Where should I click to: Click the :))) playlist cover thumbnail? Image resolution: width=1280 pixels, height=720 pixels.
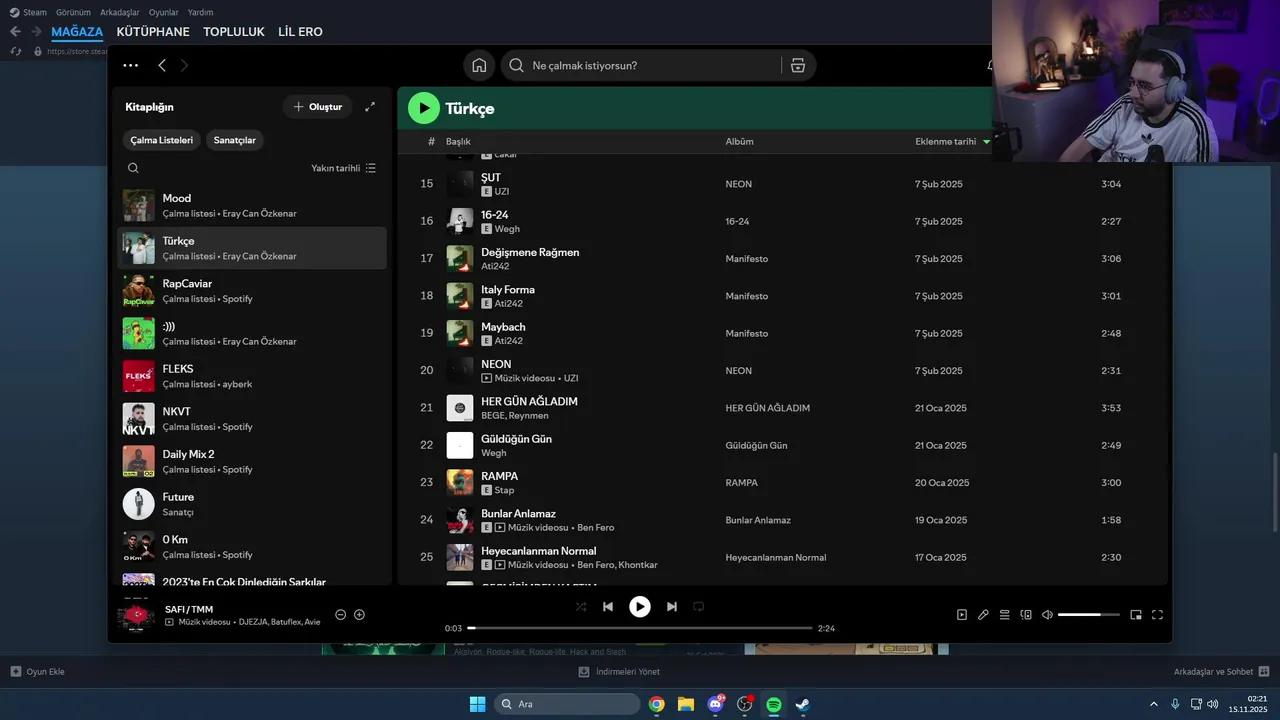point(139,333)
